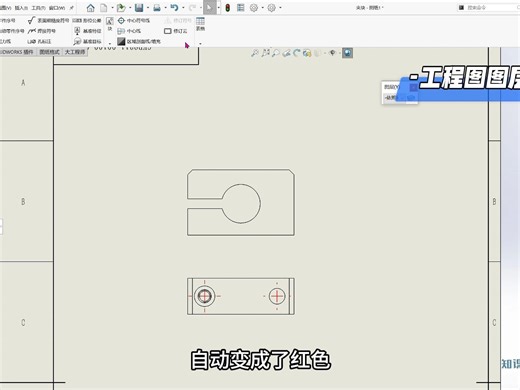Insert a datum target (基准目标)
The height and width of the screenshot is (390, 520).
pos(87,41)
